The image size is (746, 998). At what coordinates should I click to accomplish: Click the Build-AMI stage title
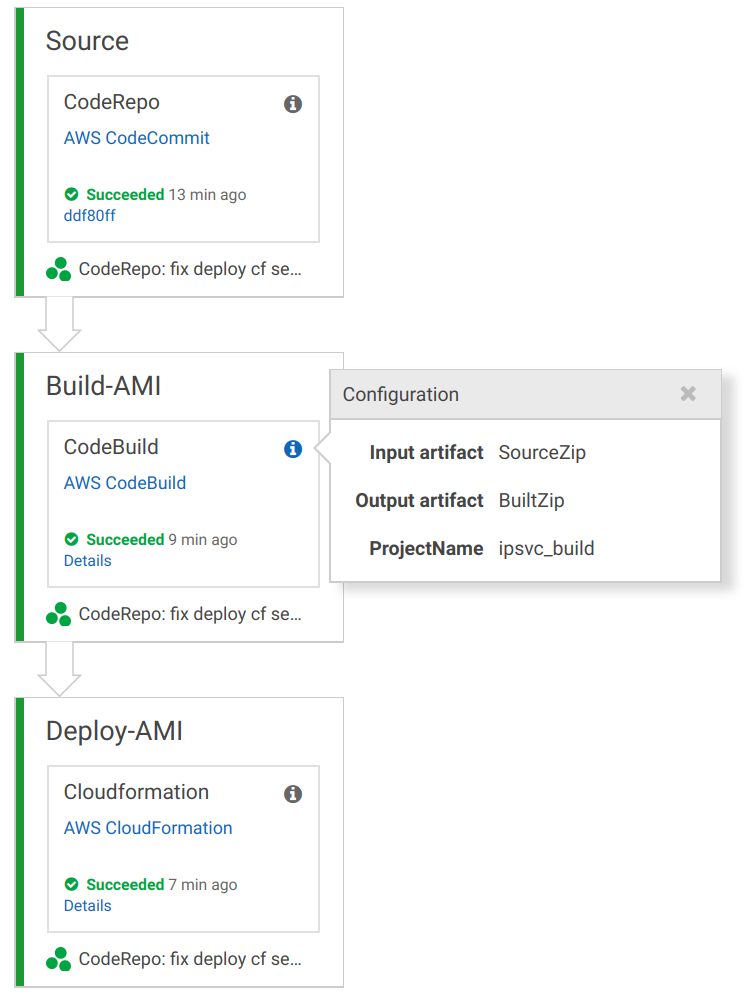click(103, 386)
